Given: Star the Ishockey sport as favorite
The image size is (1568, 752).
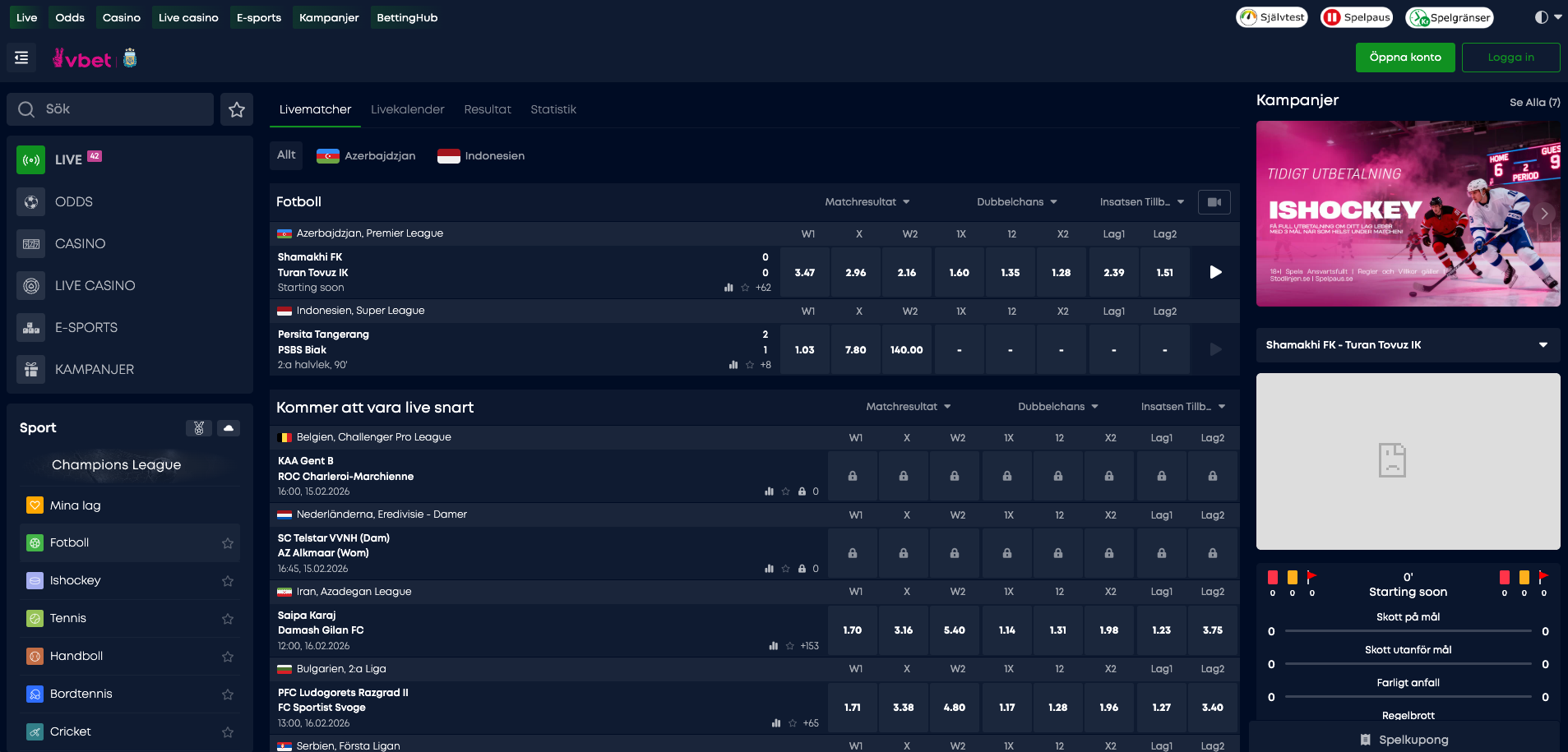Looking at the screenshot, I should coord(227,580).
